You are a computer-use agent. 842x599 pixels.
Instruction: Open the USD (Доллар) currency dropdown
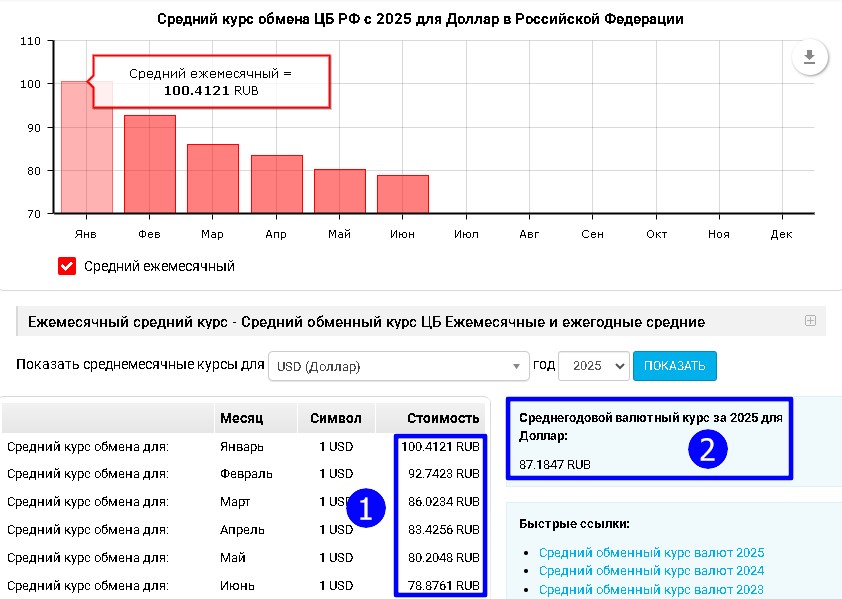(x=398, y=366)
